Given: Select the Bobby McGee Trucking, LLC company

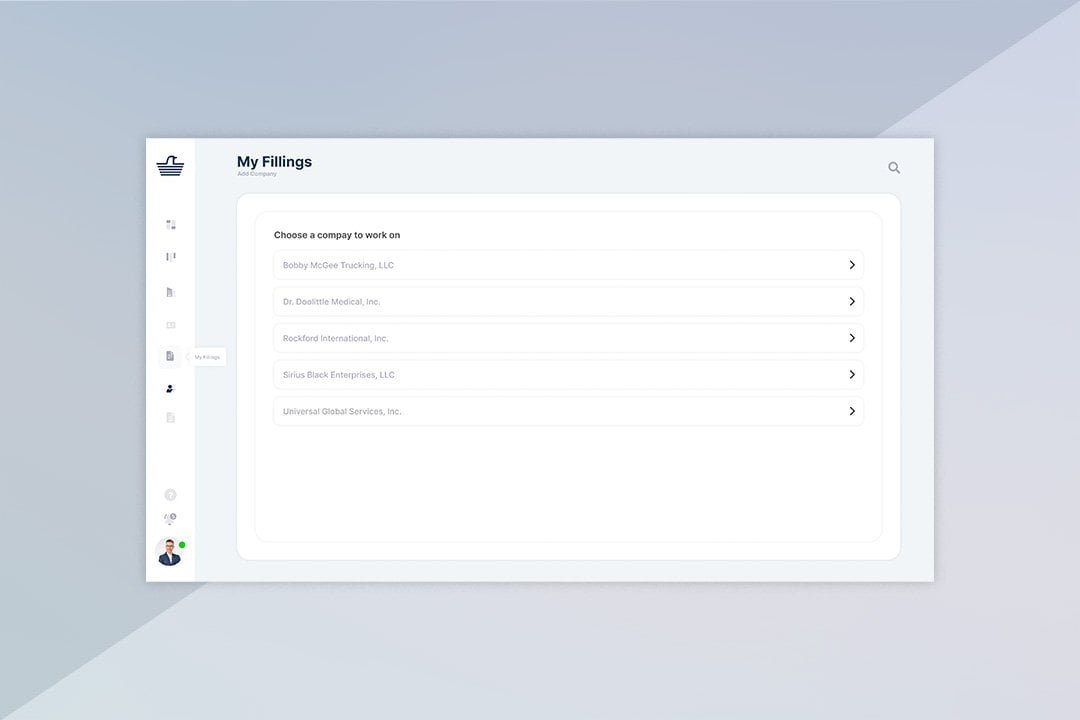Looking at the screenshot, I should (500, 265).
